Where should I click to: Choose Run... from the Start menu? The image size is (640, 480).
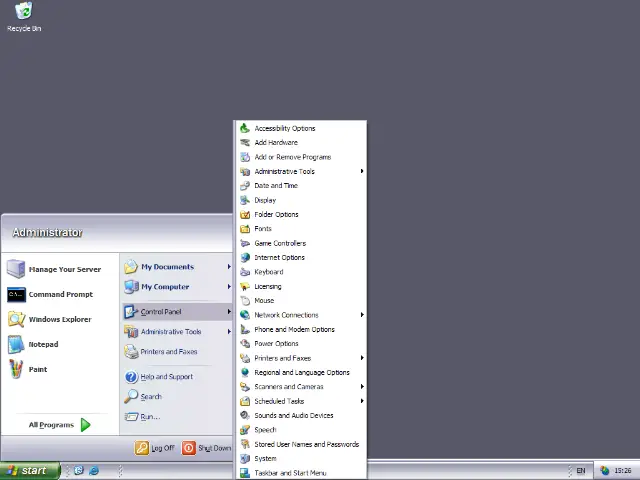177,416
